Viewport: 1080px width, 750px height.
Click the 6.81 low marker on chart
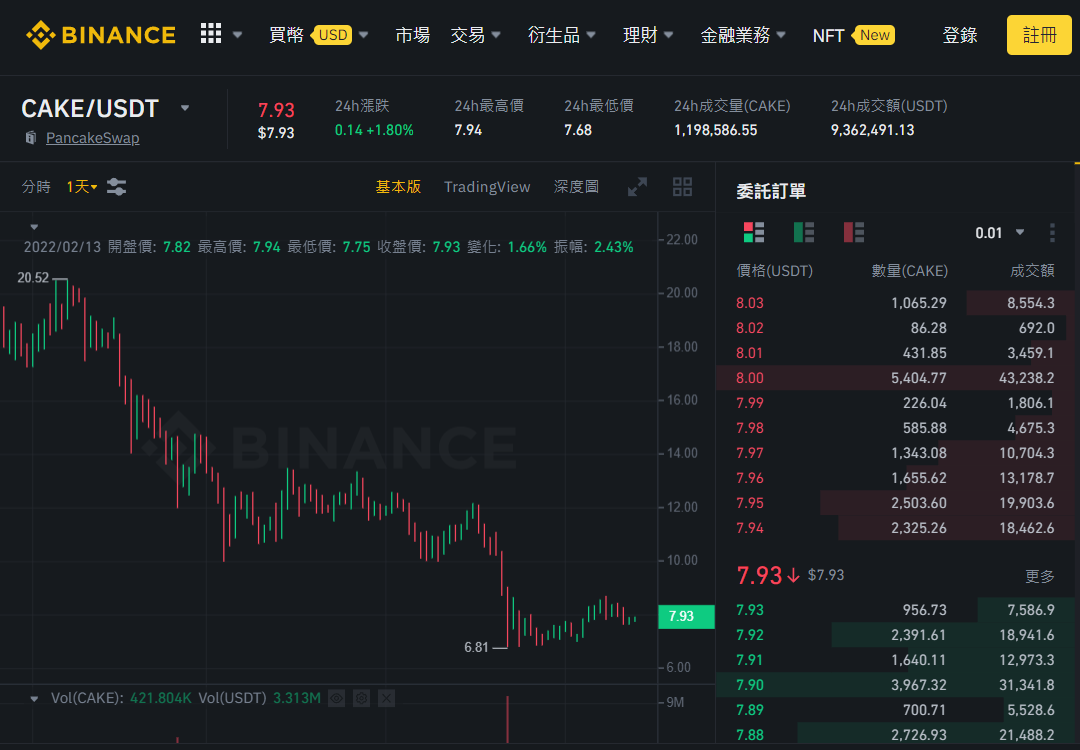click(x=476, y=647)
